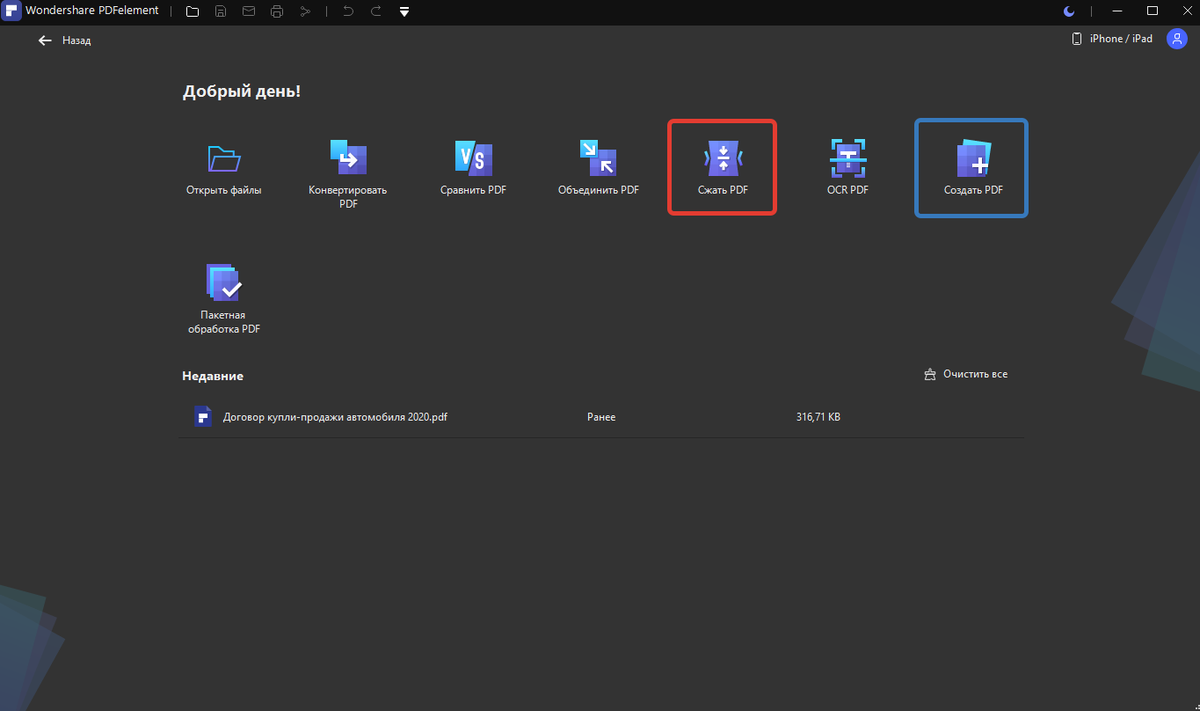Click the Wondershare PDFelement logo icon
Viewport: 1200px width, 711px height.
(x=12, y=11)
